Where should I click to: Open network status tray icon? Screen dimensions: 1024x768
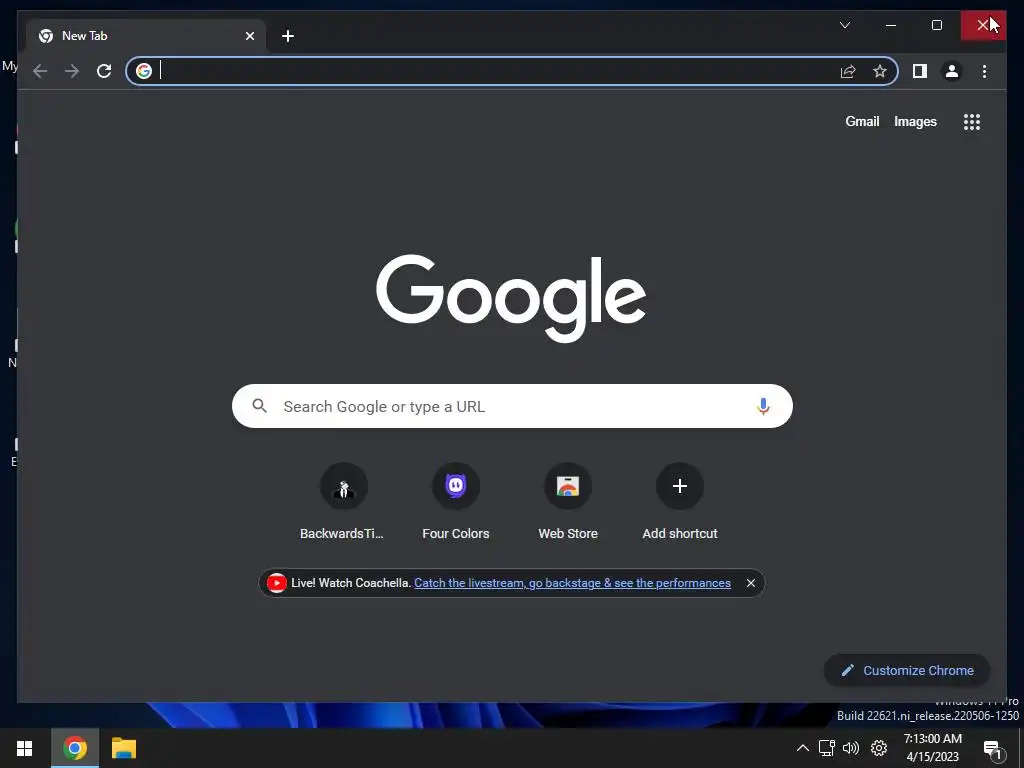coord(827,748)
